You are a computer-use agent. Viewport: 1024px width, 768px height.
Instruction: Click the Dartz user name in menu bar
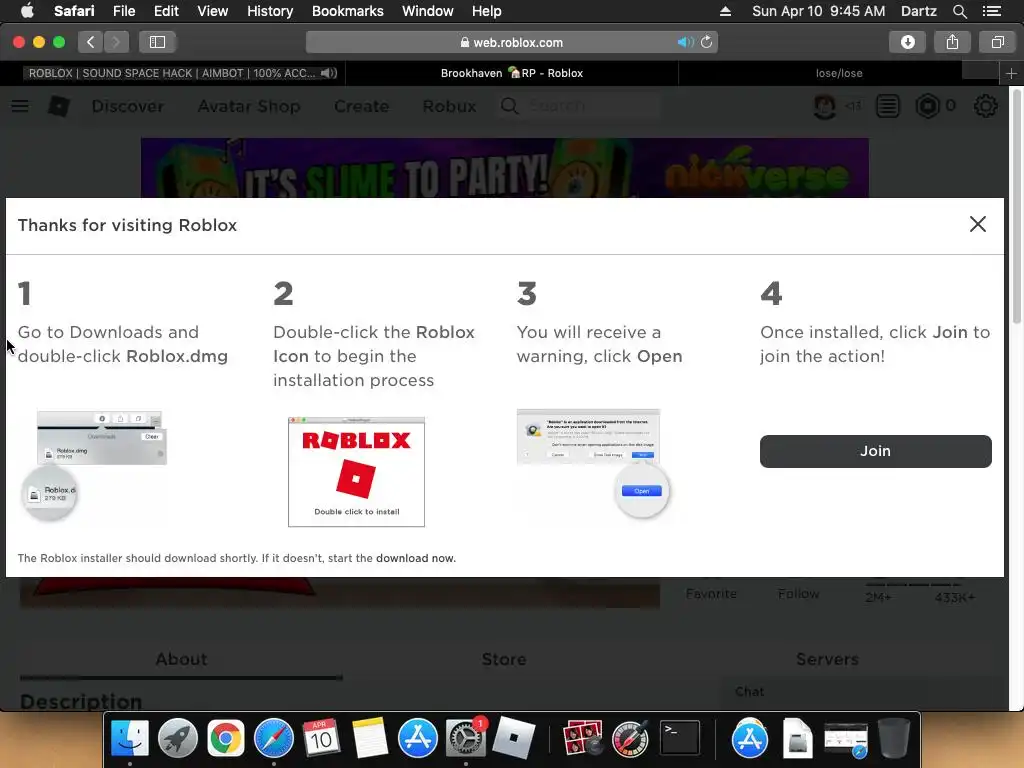pos(918,11)
